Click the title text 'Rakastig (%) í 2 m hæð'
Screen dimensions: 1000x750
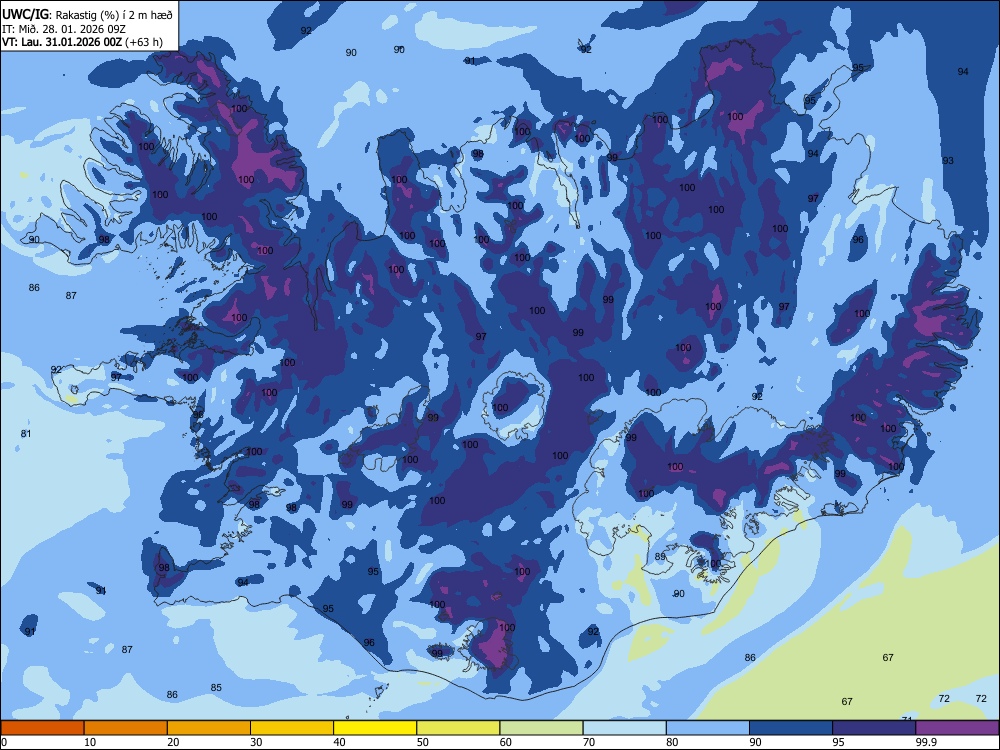click(x=114, y=15)
